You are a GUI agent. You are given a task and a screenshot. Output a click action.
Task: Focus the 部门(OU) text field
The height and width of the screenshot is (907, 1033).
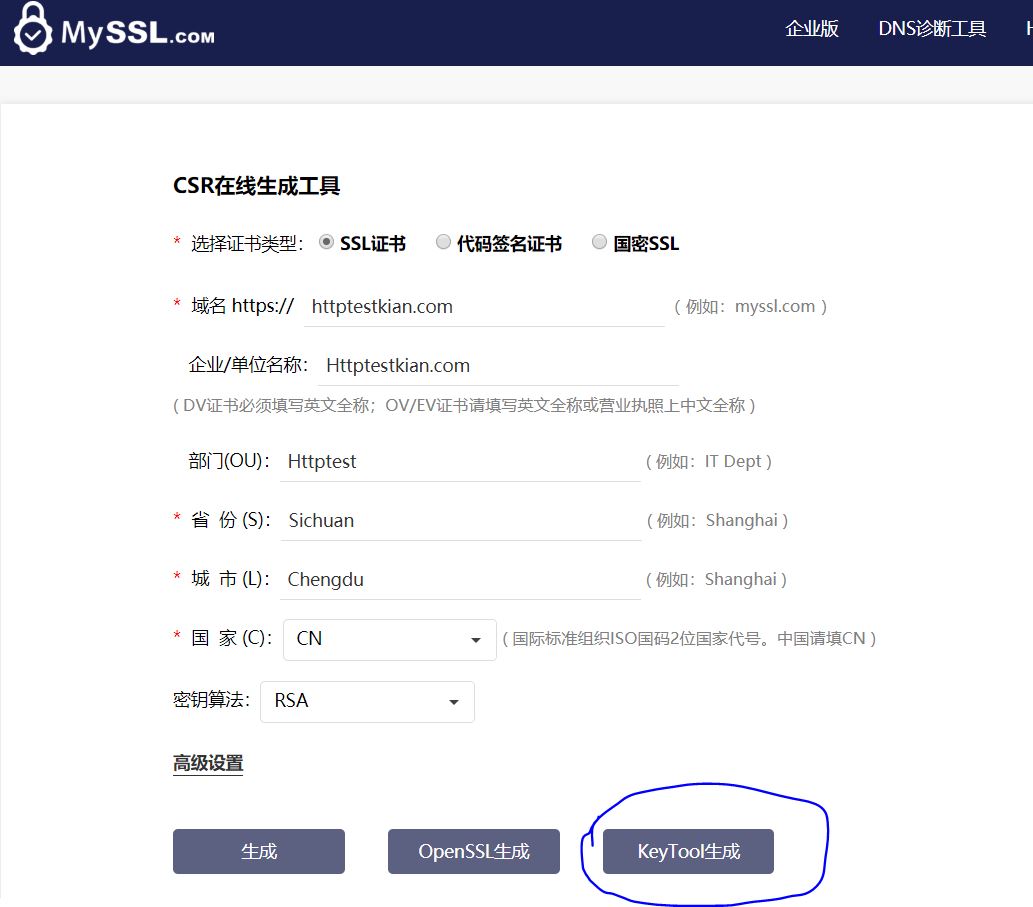(x=460, y=461)
